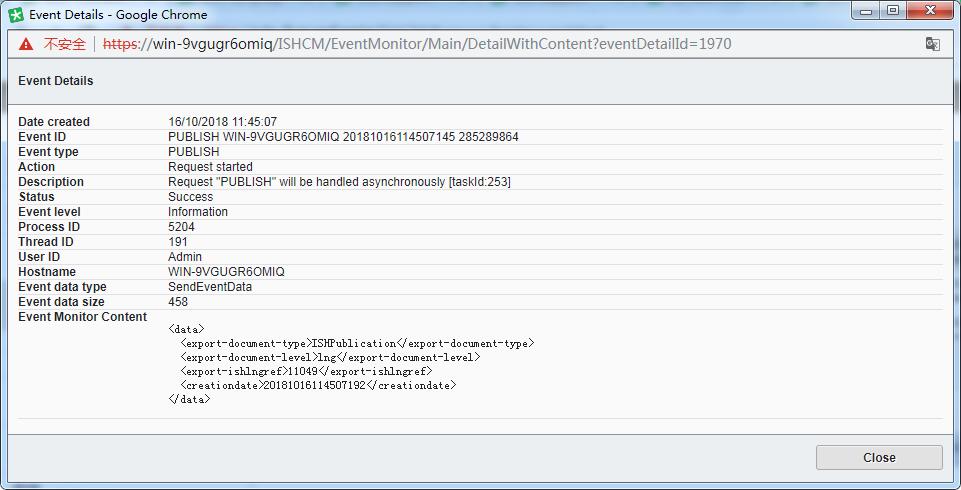Click the Event data type value SendEventData
Image resolution: width=961 pixels, height=490 pixels.
pos(210,287)
